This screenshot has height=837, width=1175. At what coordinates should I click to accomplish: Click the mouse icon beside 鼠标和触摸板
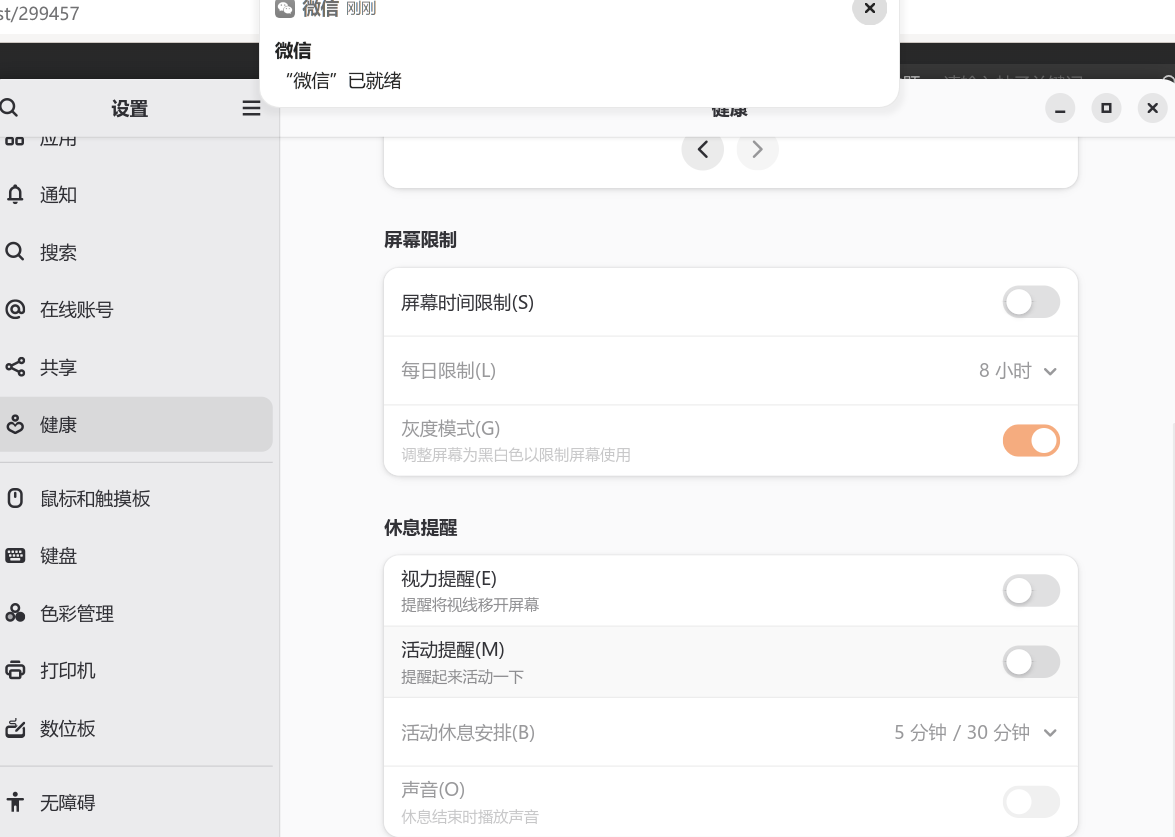click(x=15, y=498)
